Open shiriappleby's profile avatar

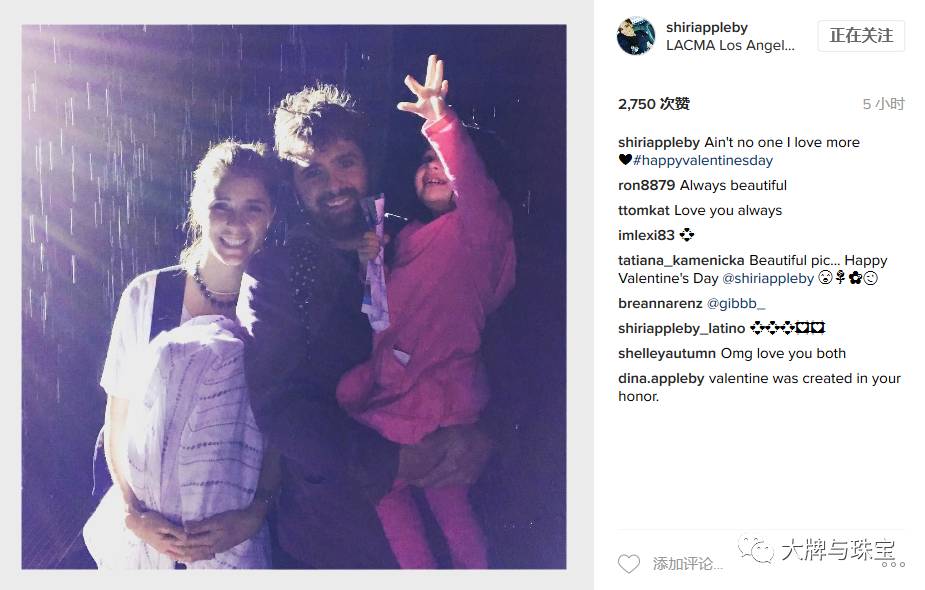635,36
